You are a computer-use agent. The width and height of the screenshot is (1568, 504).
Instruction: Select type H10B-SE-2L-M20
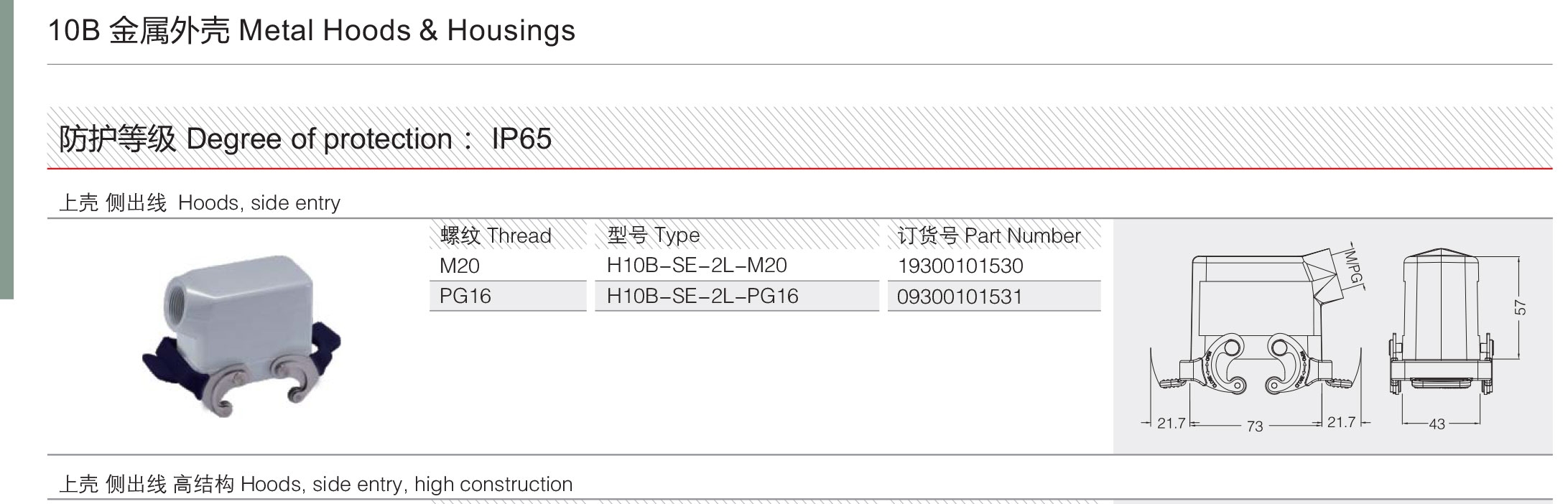click(697, 266)
